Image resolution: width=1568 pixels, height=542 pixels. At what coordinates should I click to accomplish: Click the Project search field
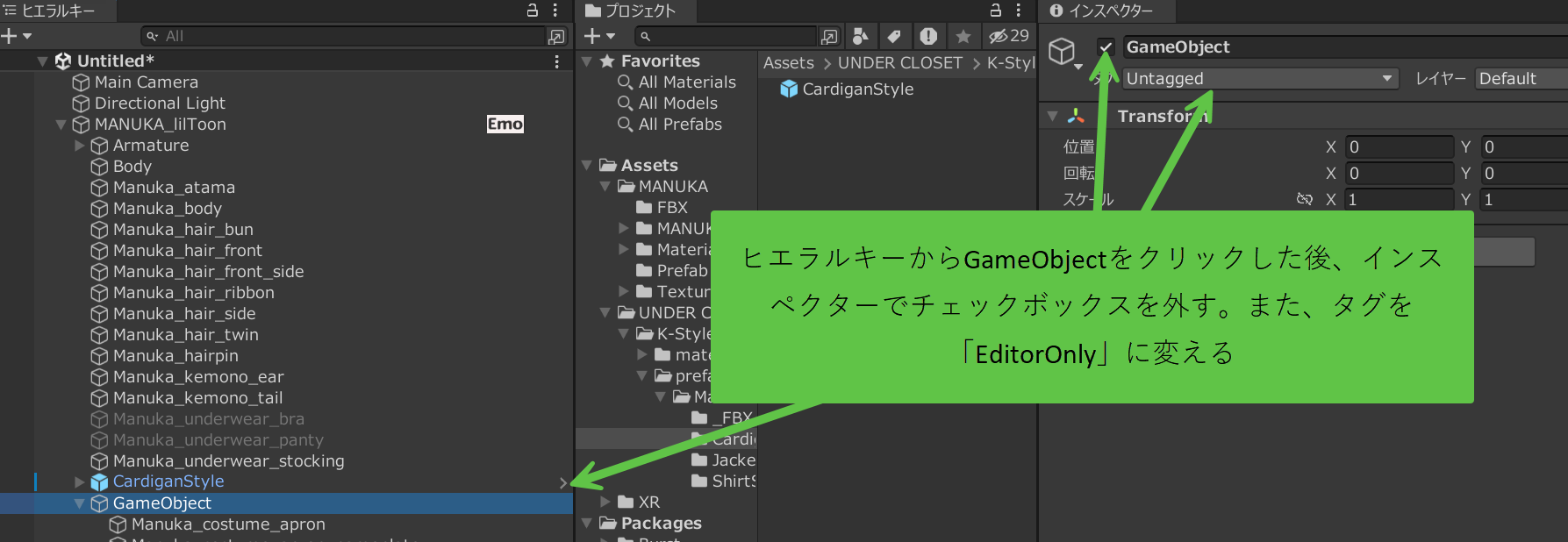727,36
